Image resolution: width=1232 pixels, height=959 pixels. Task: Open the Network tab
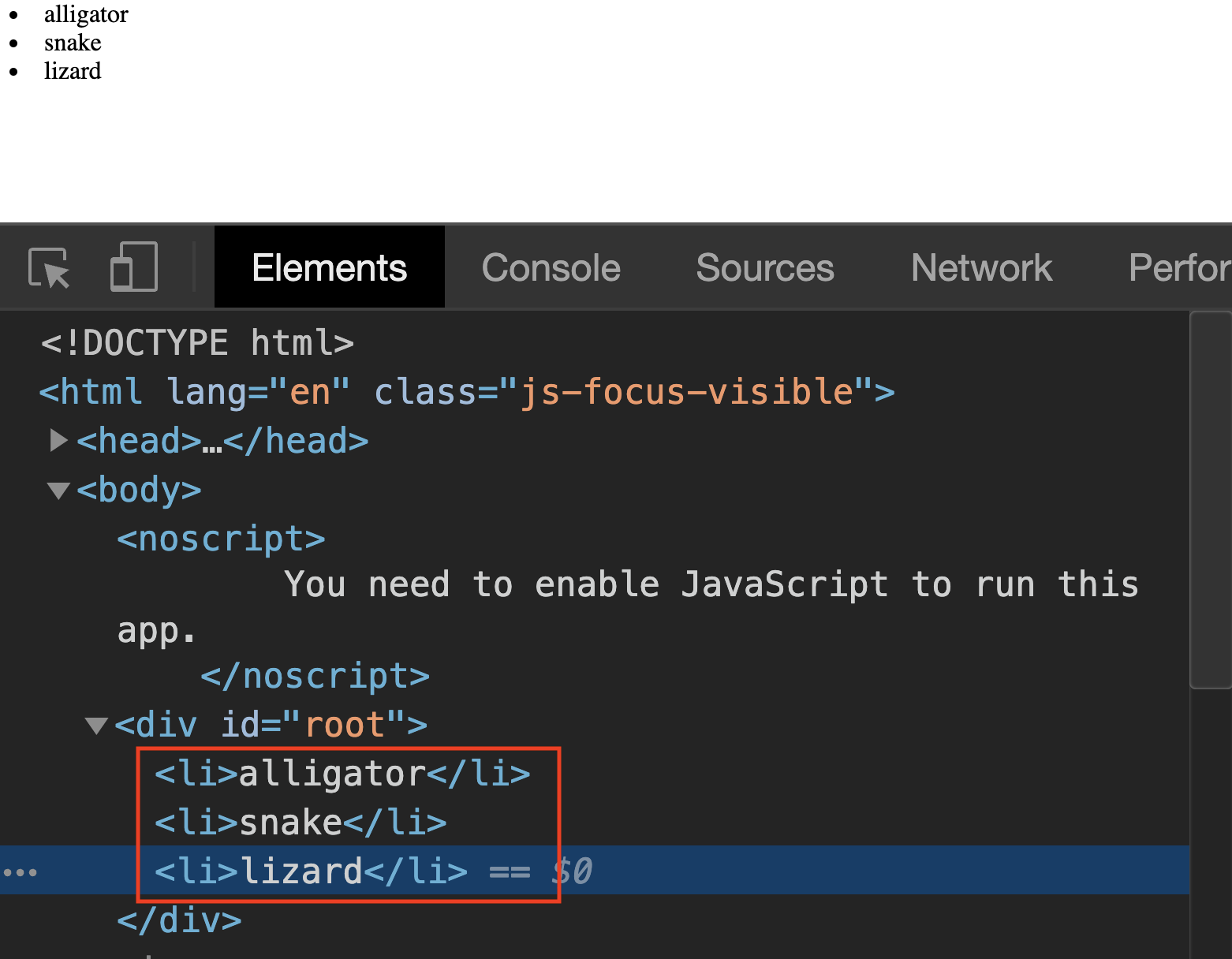(981, 267)
